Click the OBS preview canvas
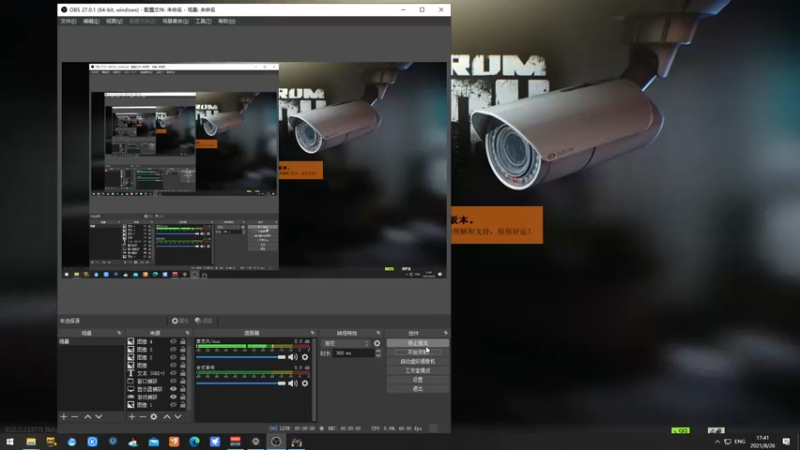Viewport: 800px width, 450px height. tap(254, 170)
